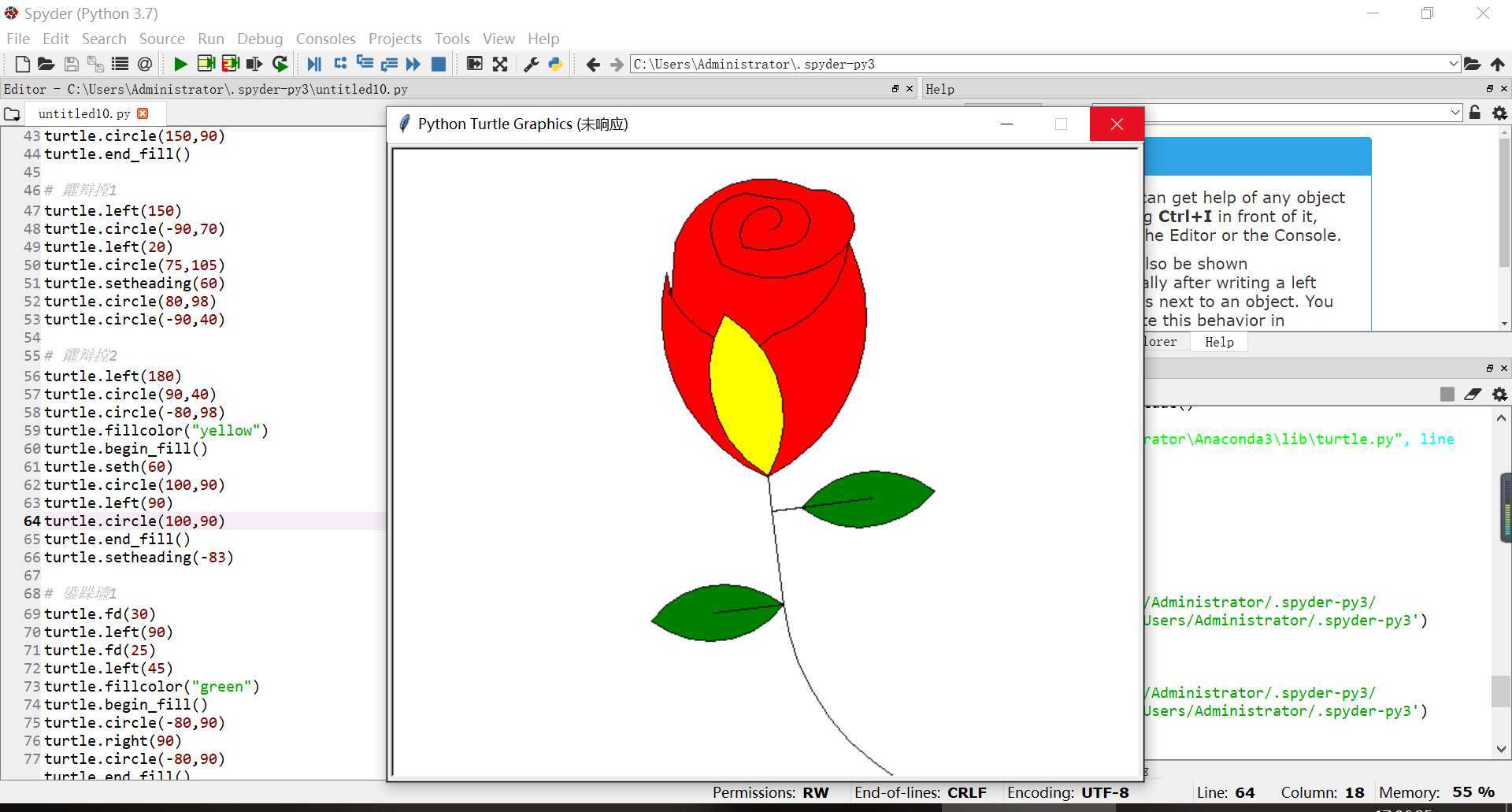Stop console kernel gray square button
Screen dimensions: 1512x812
(x=1447, y=394)
